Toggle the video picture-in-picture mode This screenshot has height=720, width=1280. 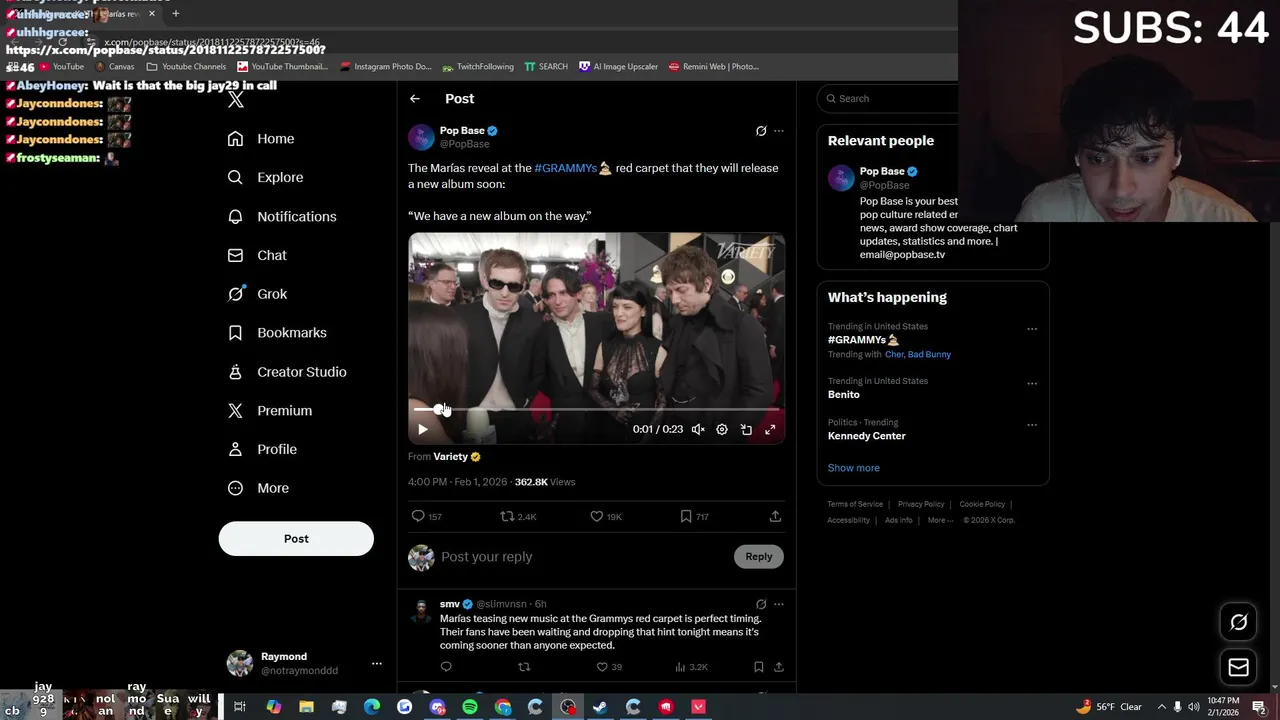click(746, 429)
